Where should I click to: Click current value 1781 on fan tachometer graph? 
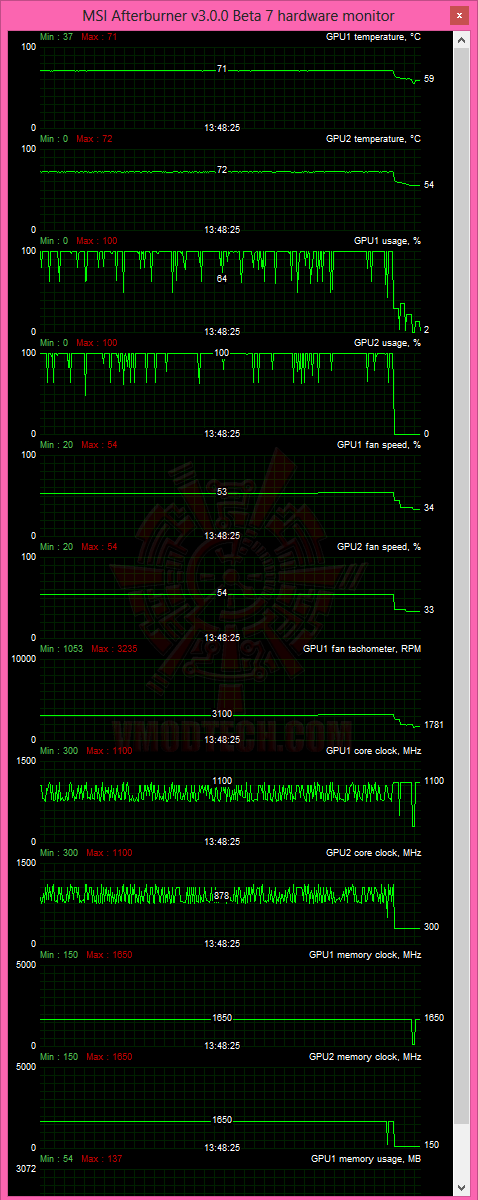(434, 725)
